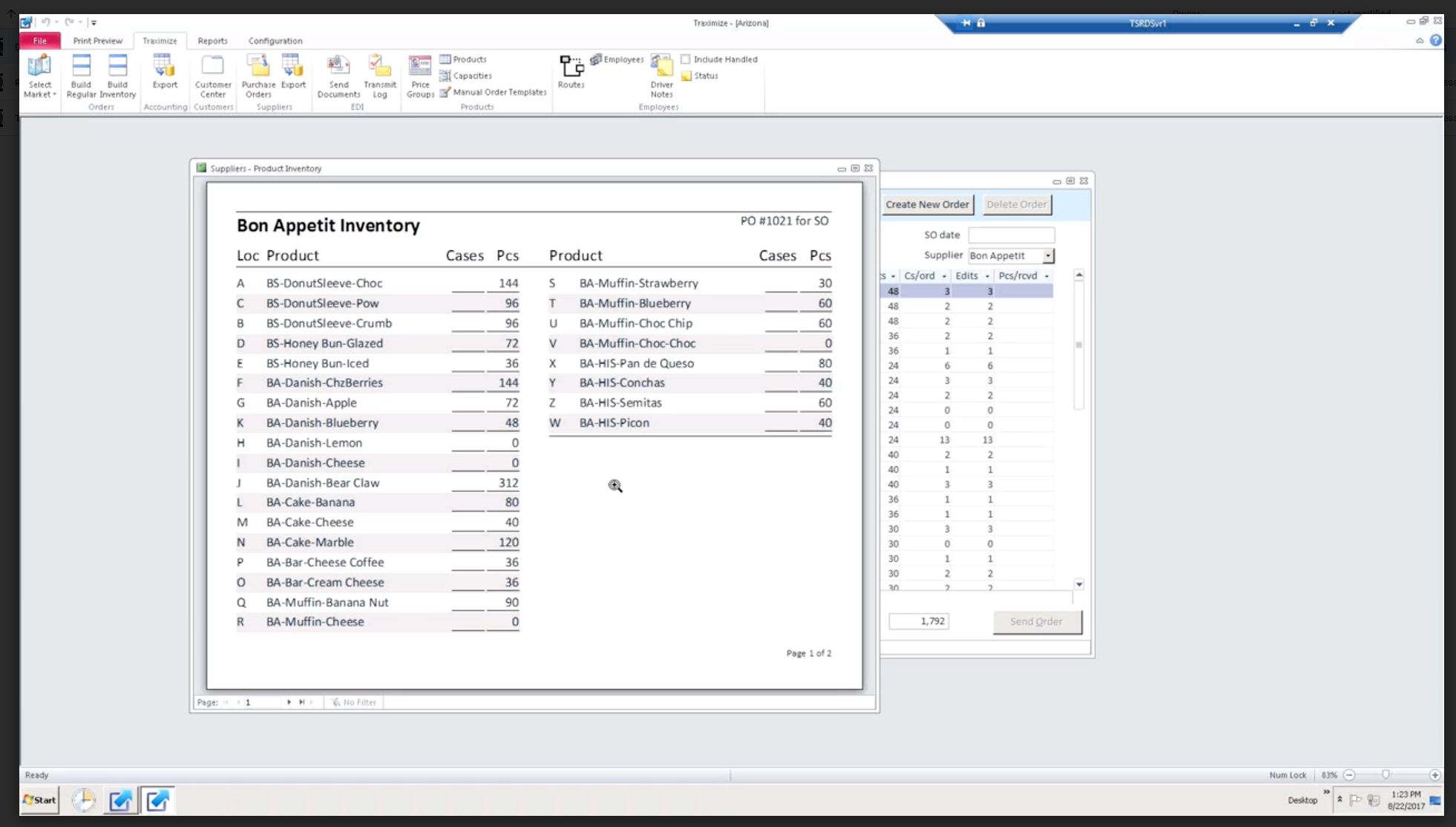
Task: Open the Routes tool
Action: click(571, 71)
